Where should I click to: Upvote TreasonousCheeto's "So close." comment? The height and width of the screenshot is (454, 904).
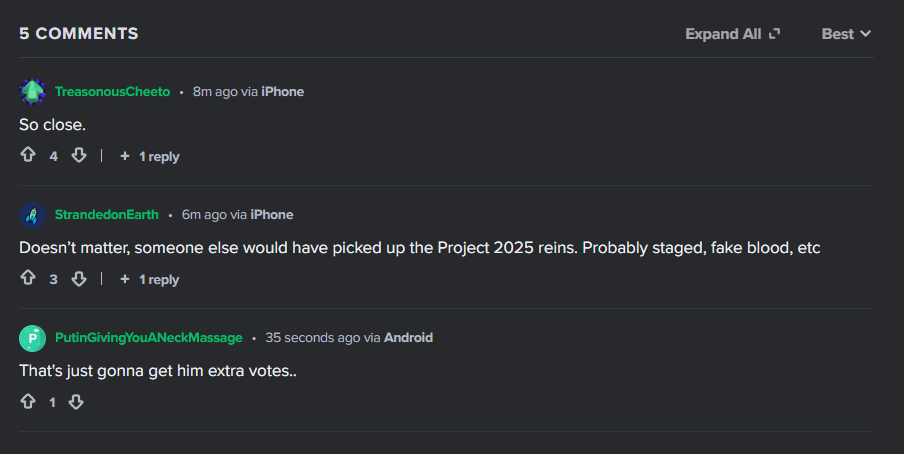point(28,155)
